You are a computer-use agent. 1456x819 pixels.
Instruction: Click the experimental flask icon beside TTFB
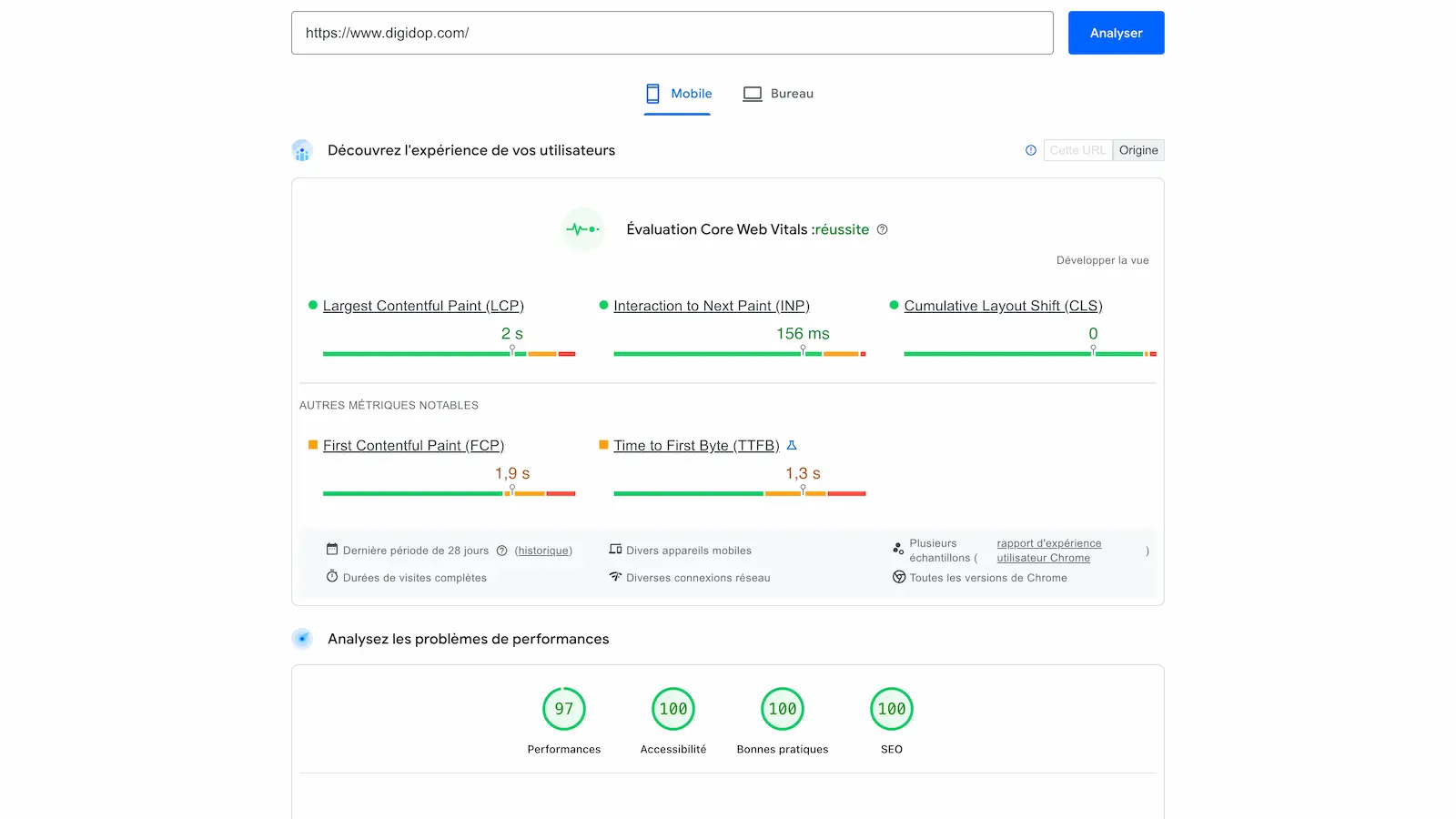point(792,445)
